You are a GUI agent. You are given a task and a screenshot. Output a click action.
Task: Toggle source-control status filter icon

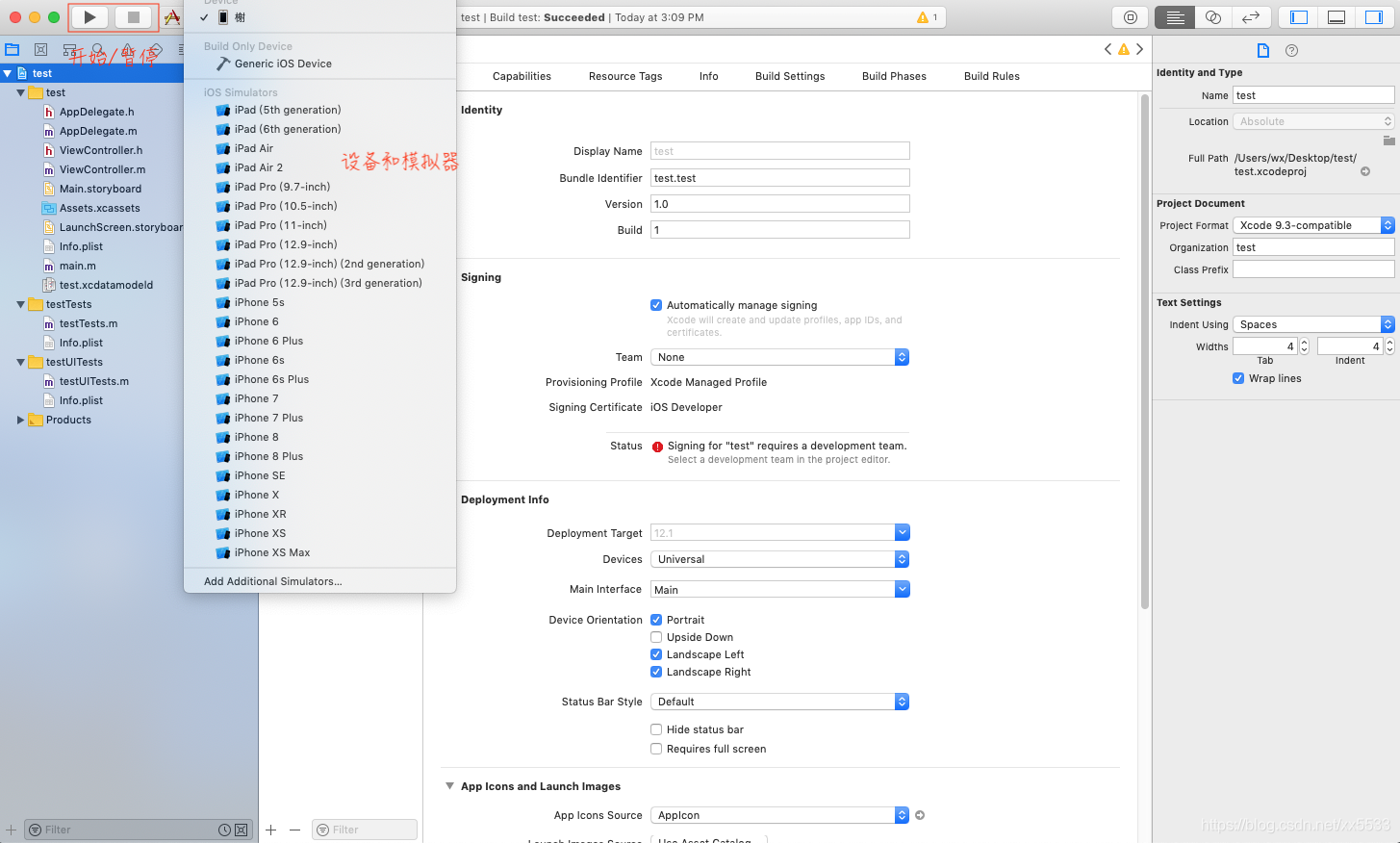click(x=242, y=830)
